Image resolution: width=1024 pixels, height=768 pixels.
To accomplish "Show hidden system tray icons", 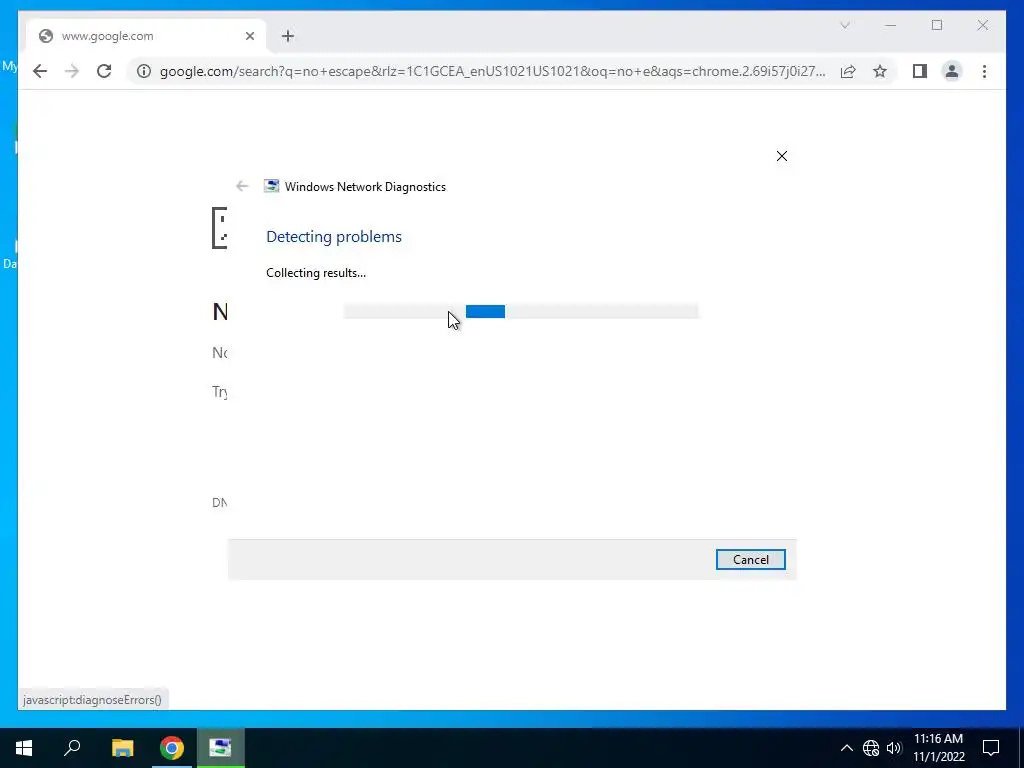I will 846,748.
